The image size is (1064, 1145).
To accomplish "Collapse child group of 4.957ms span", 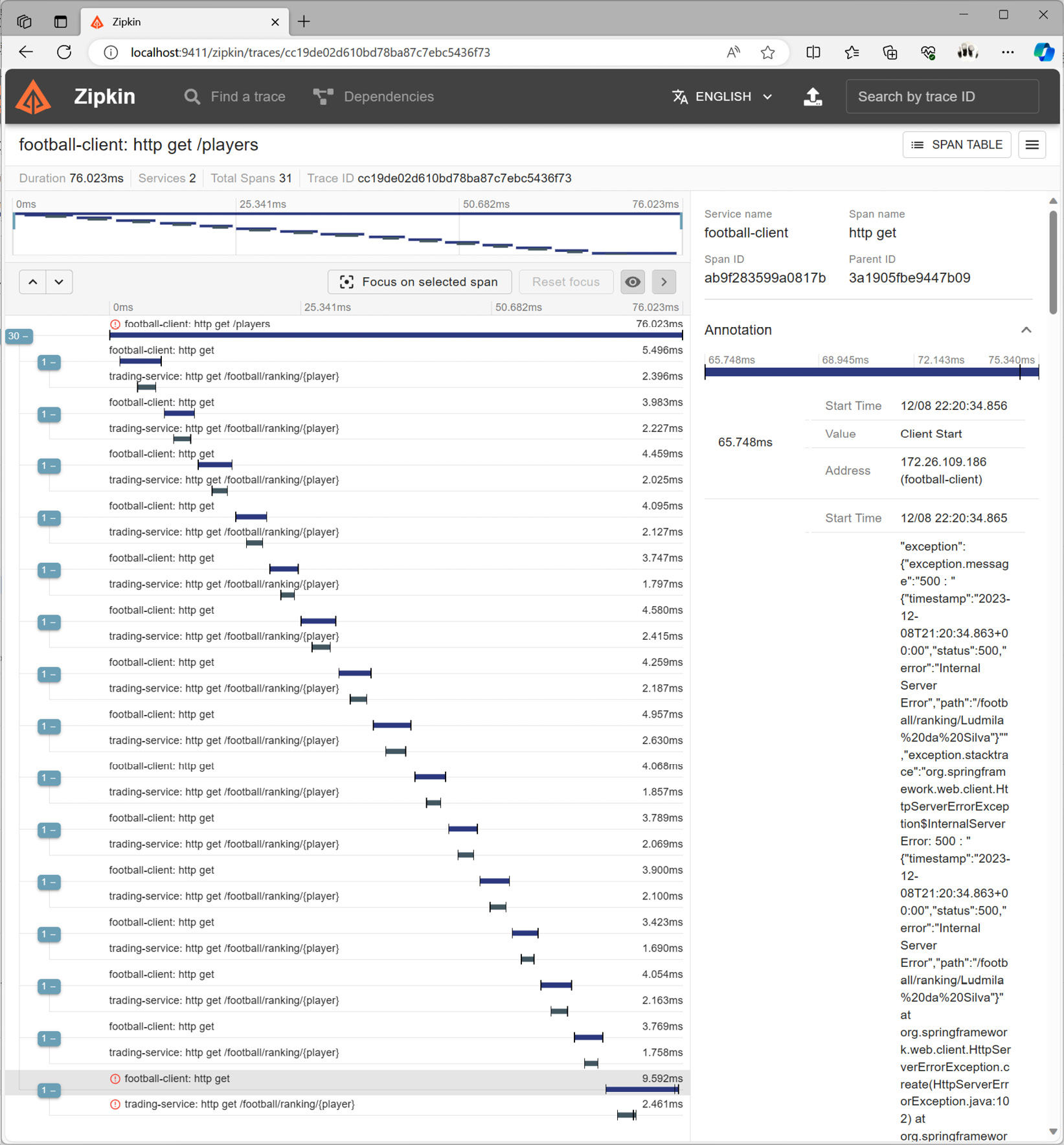I will tap(49, 727).
